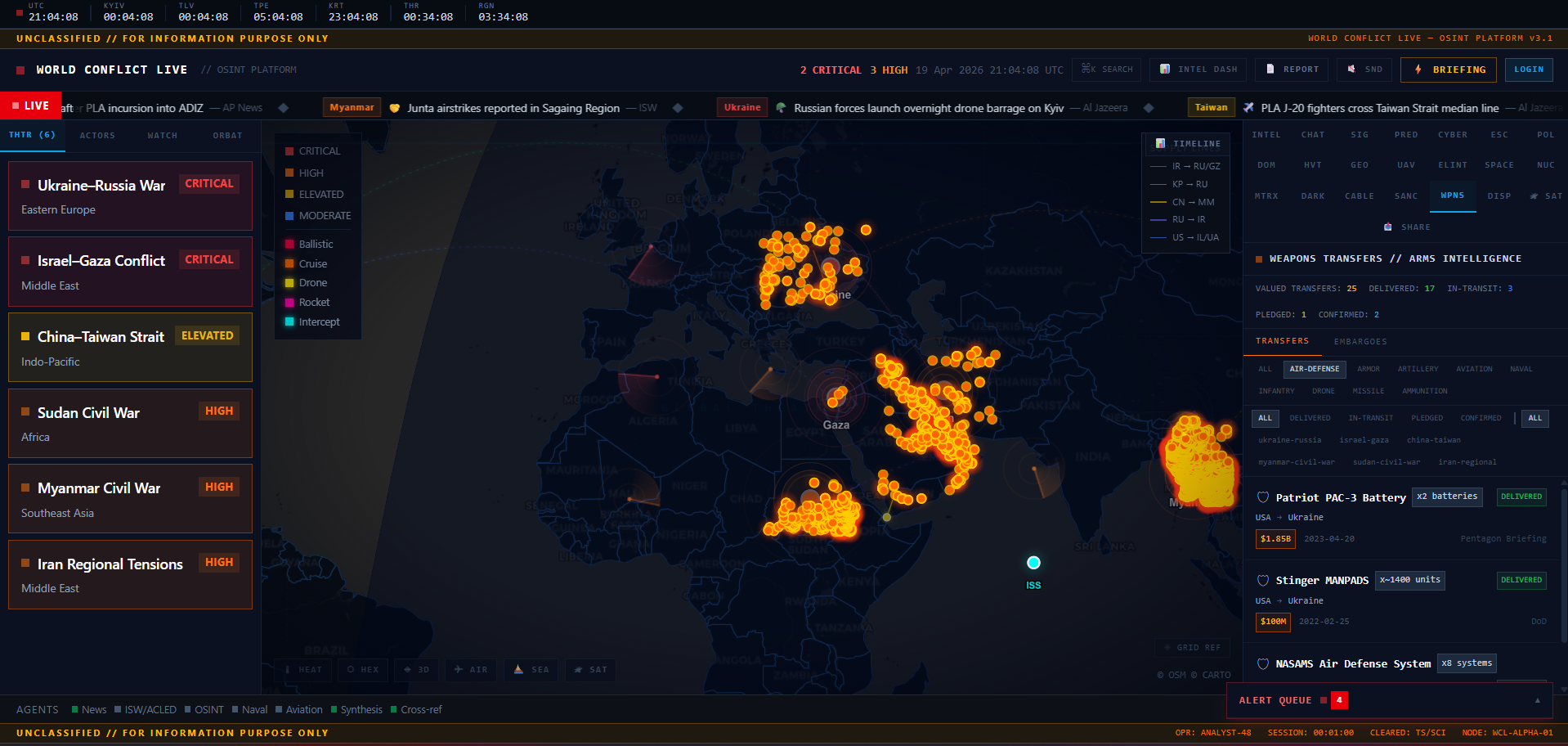Toggle HEAT map mode
The width and height of the screenshot is (1568, 746).
coord(303,670)
